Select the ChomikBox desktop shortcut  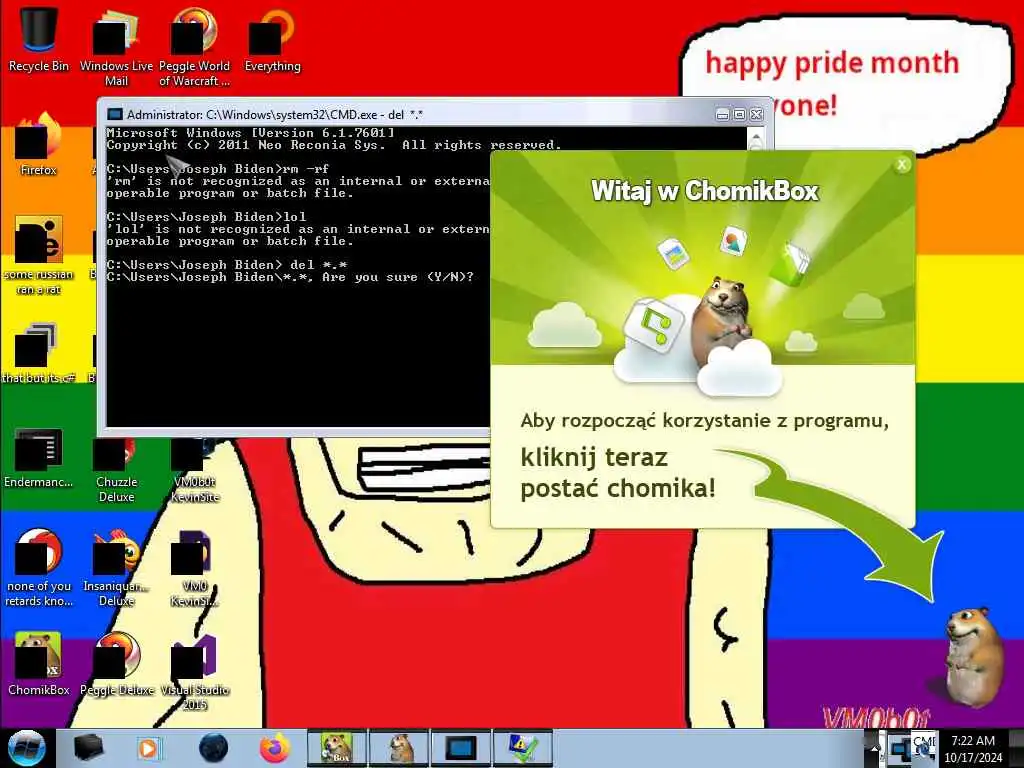[39, 664]
